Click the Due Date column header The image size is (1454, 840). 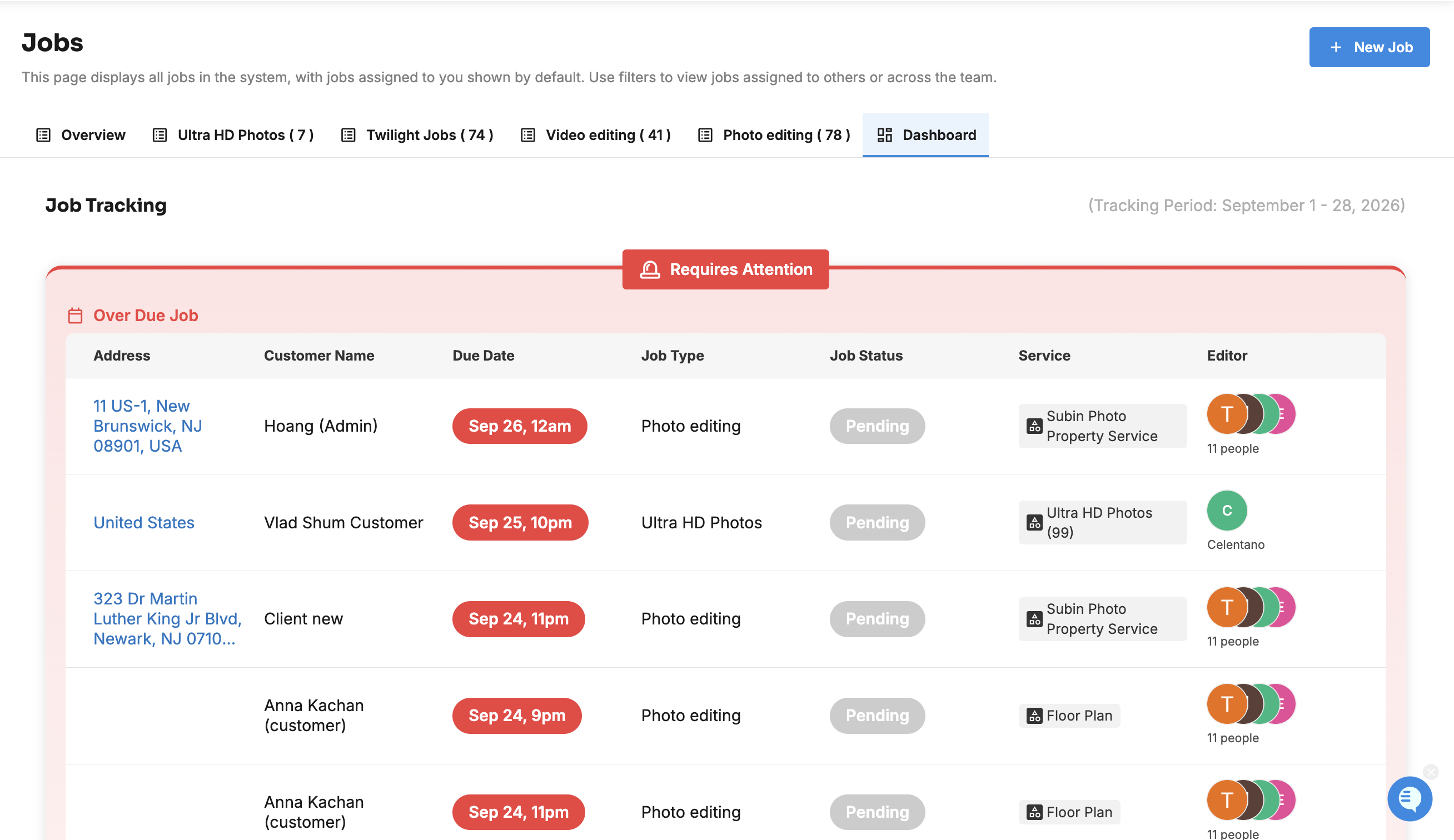[483, 356]
